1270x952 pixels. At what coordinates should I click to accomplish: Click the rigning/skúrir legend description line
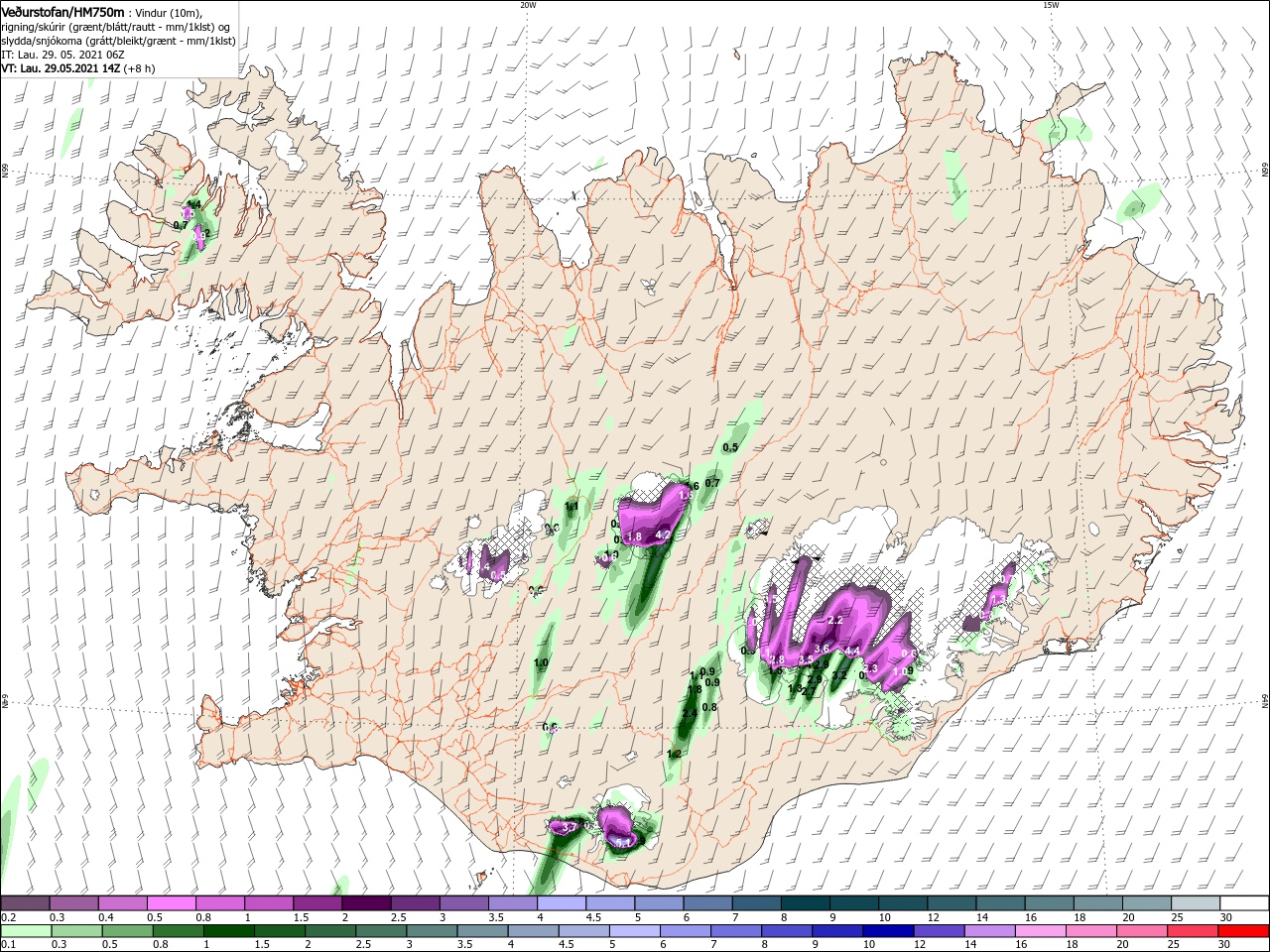coord(115,27)
